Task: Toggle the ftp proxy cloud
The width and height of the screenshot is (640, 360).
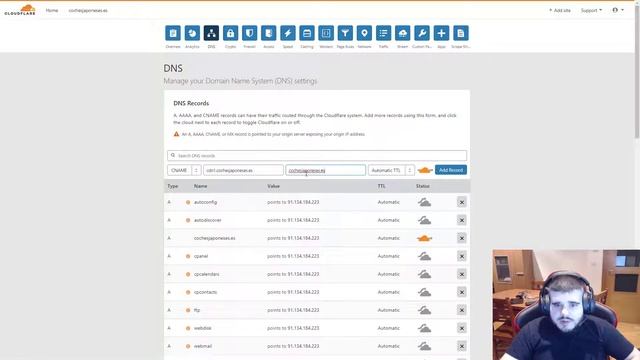Action: (x=424, y=310)
